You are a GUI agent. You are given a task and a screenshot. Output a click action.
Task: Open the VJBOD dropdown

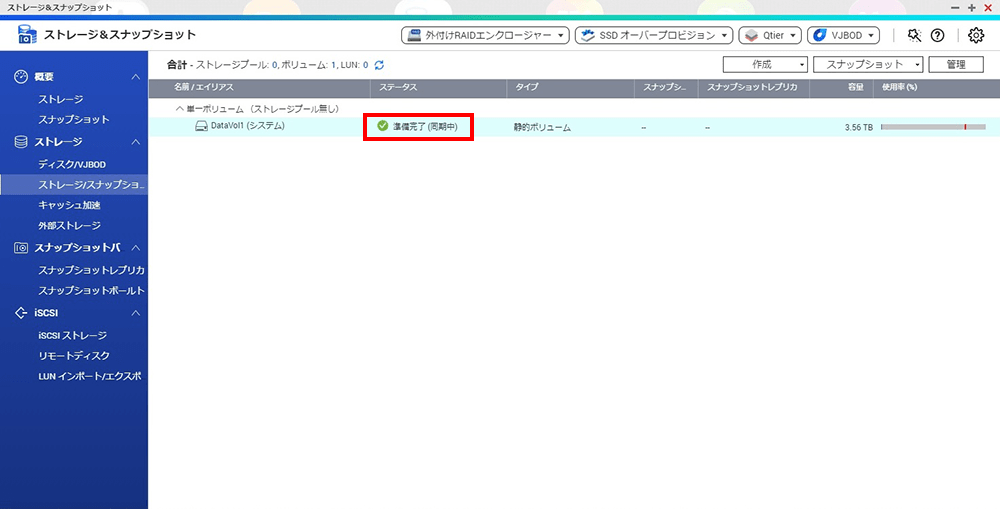(843, 35)
